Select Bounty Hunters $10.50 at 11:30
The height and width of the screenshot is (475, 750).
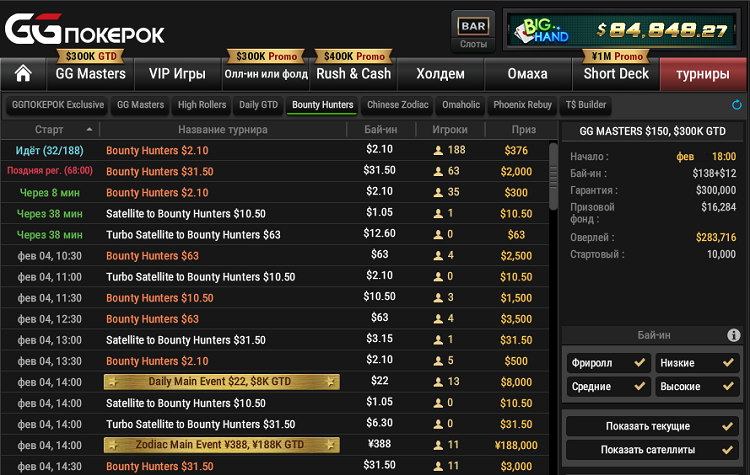tap(275, 298)
